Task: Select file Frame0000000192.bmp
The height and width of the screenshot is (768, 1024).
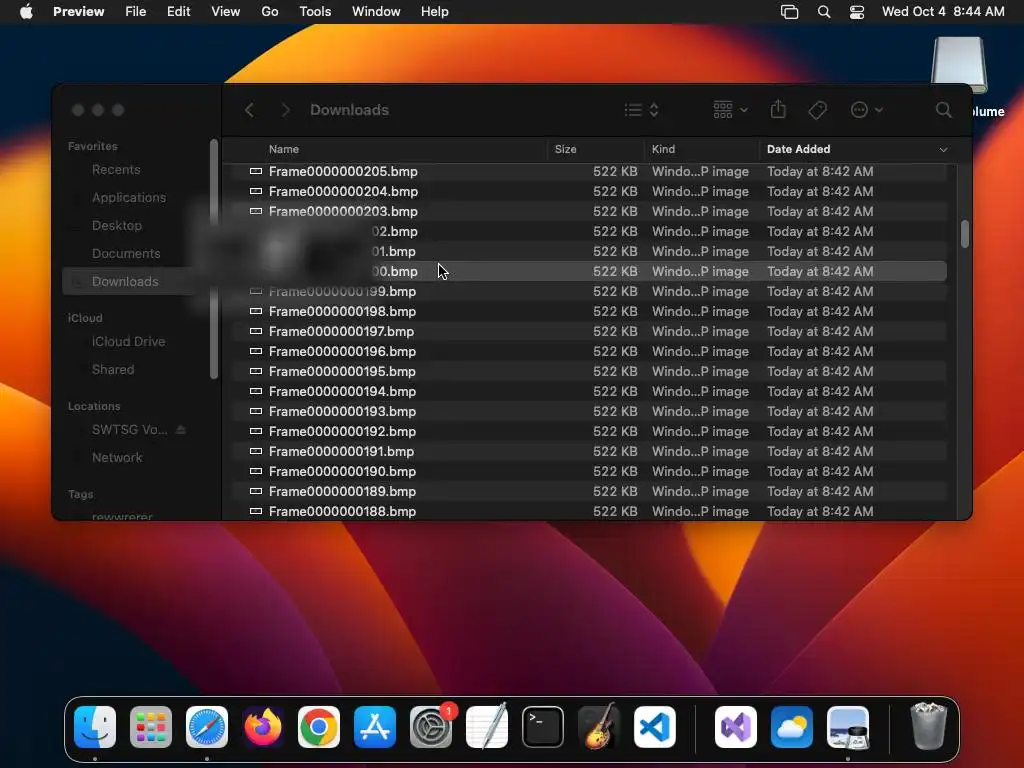Action: coord(588,432)
